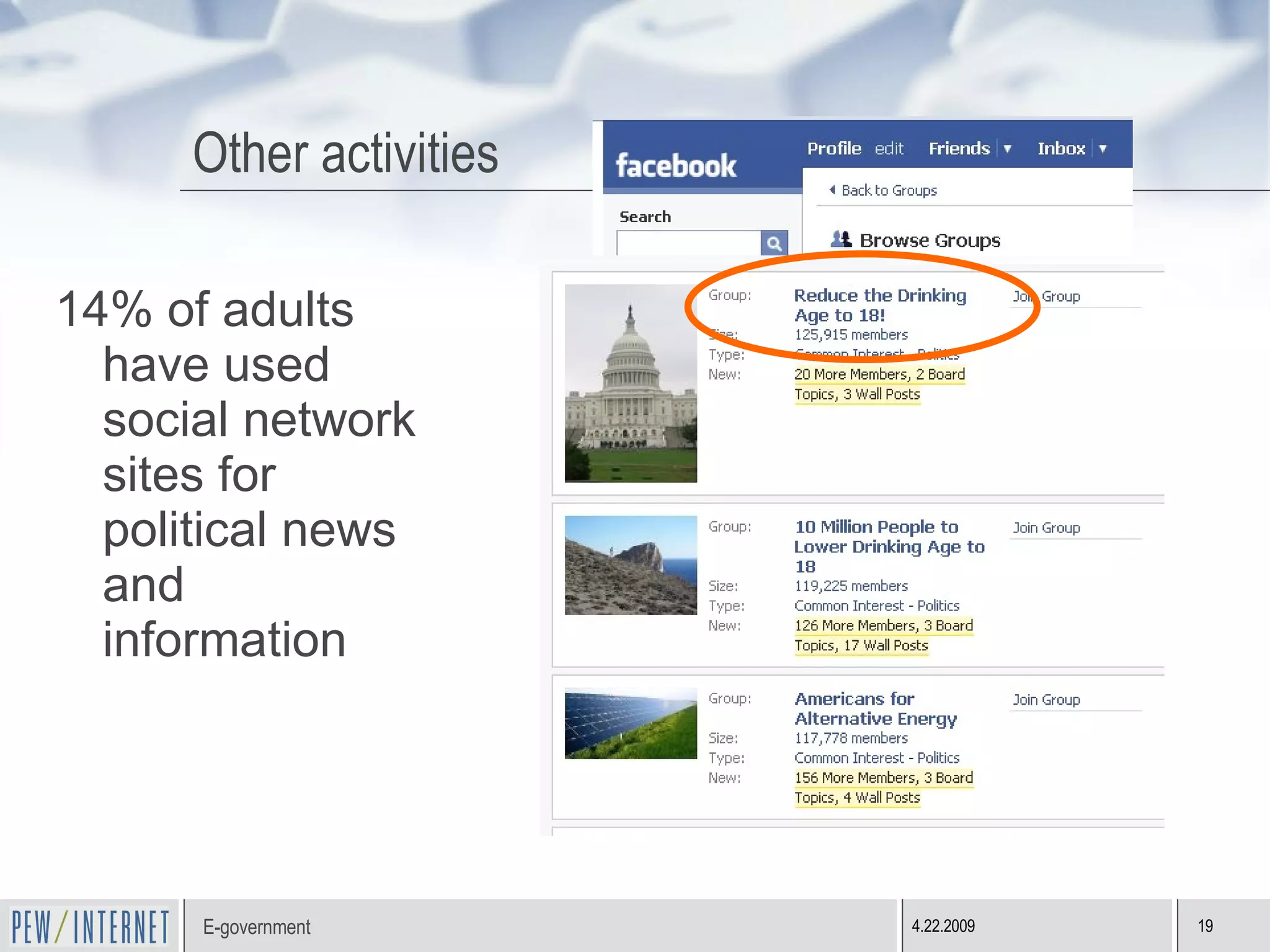Click the PEW/INTERNET logo
The image size is (1270, 952).
(x=90, y=927)
